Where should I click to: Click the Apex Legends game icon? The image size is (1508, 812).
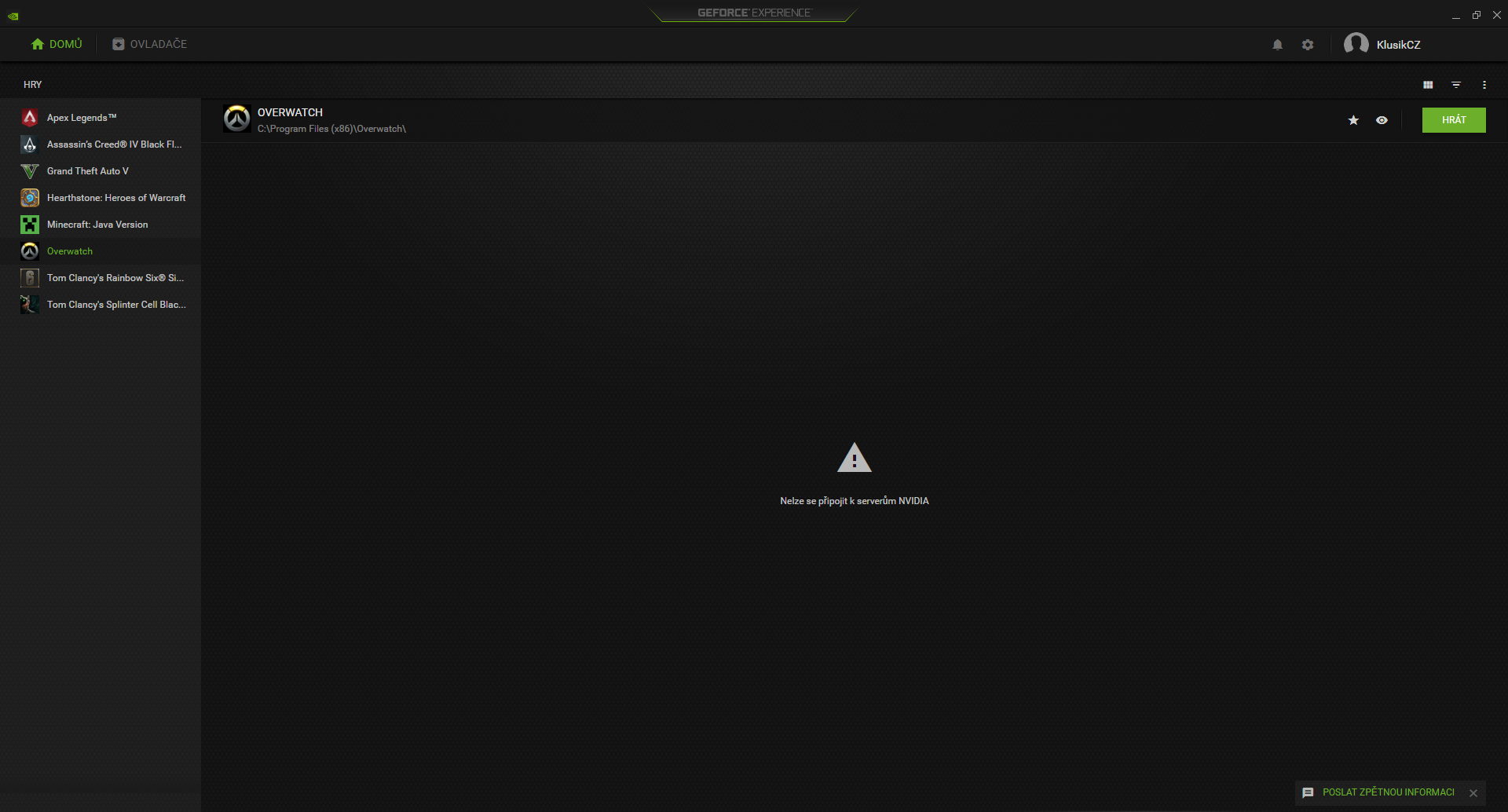point(30,118)
